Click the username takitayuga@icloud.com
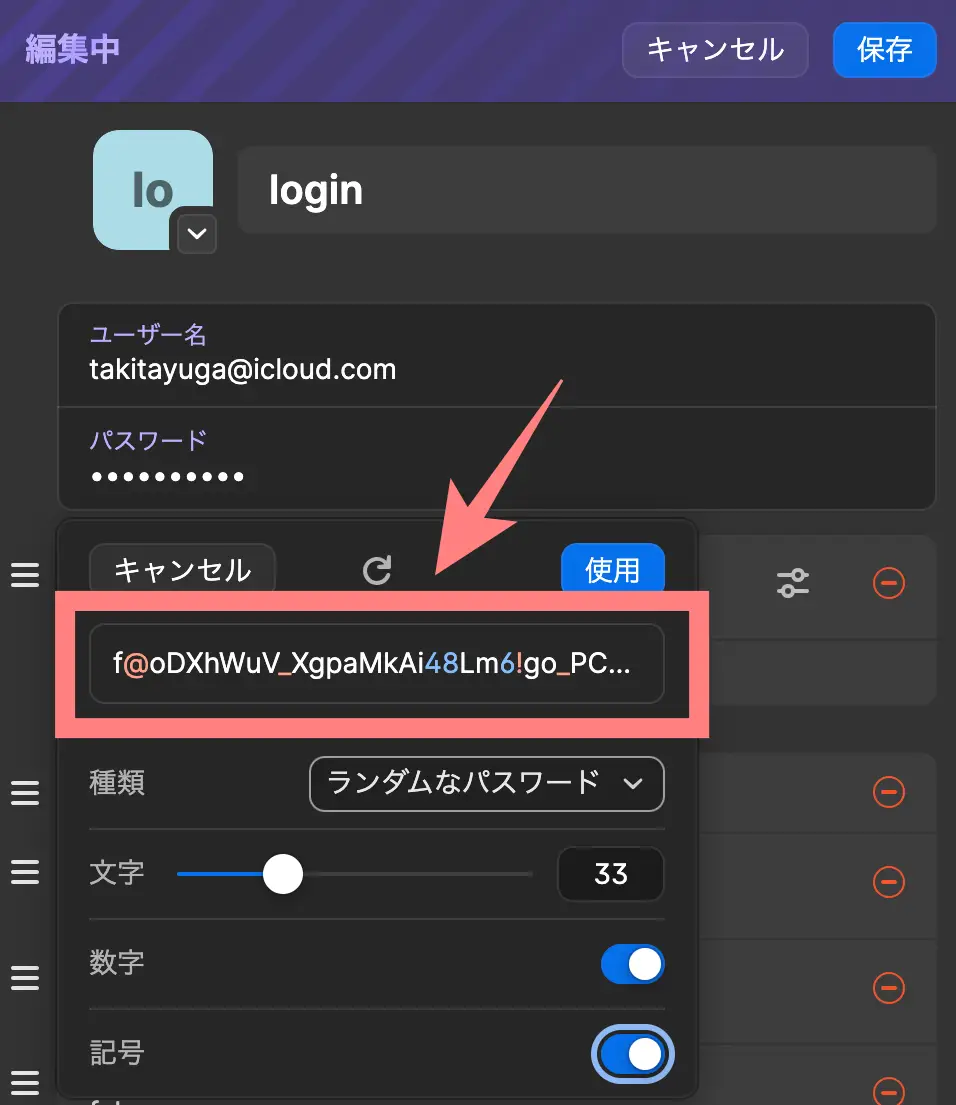 pyautogui.click(x=242, y=370)
